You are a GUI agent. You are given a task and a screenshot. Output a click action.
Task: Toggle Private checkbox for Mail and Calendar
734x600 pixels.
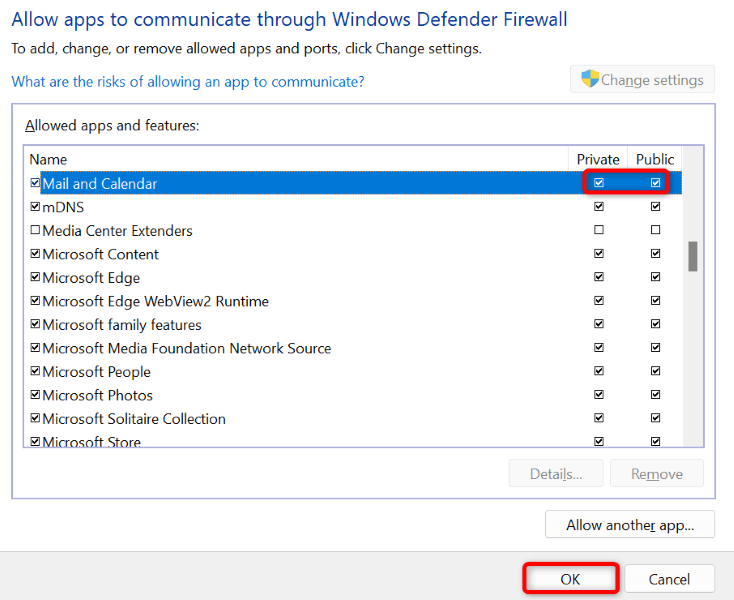point(599,183)
